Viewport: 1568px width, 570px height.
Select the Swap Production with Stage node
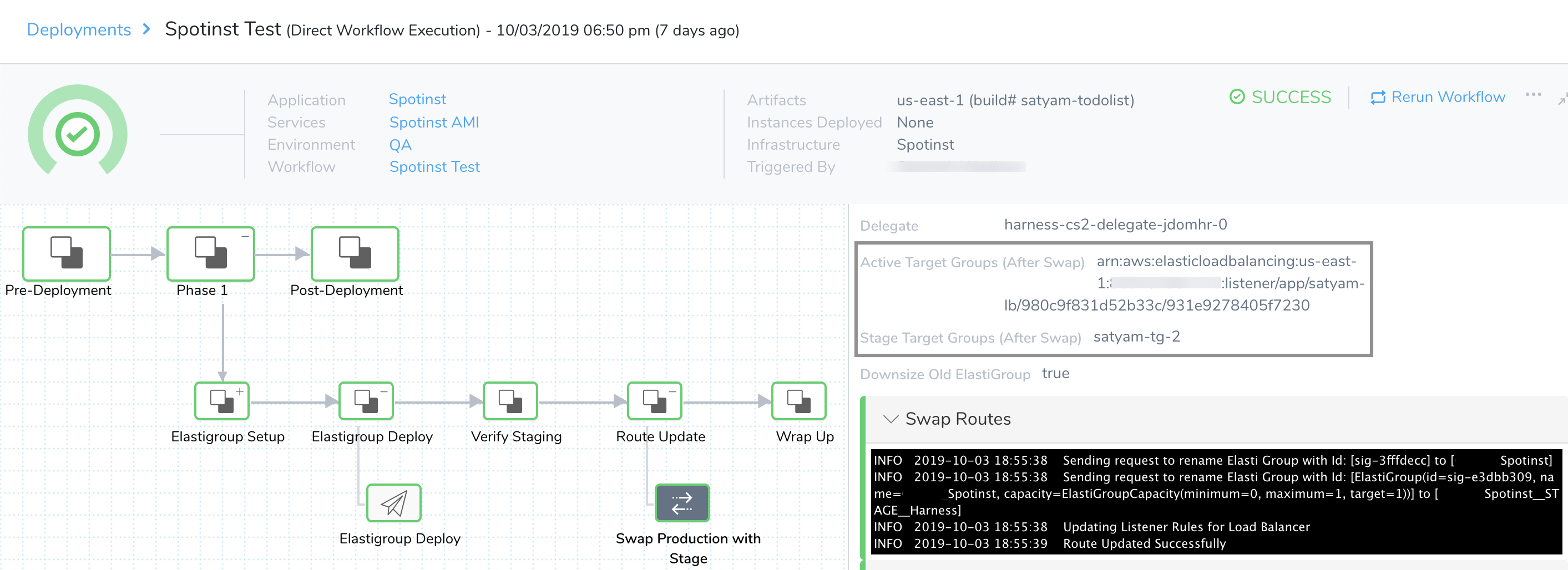click(x=682, y=503)
